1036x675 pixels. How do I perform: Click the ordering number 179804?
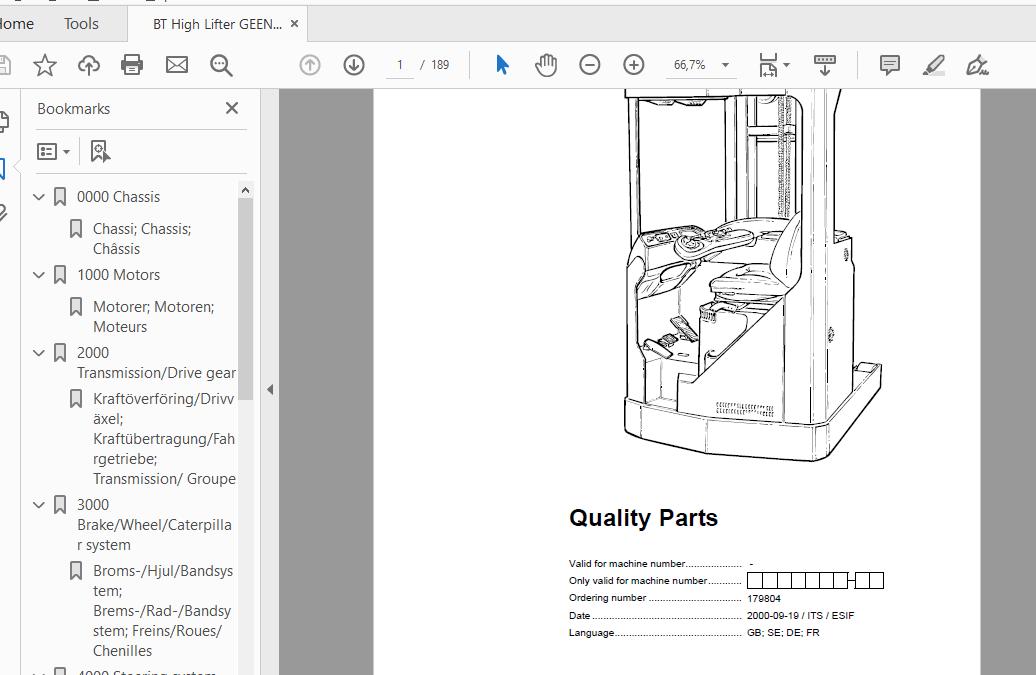click(764, 598)
